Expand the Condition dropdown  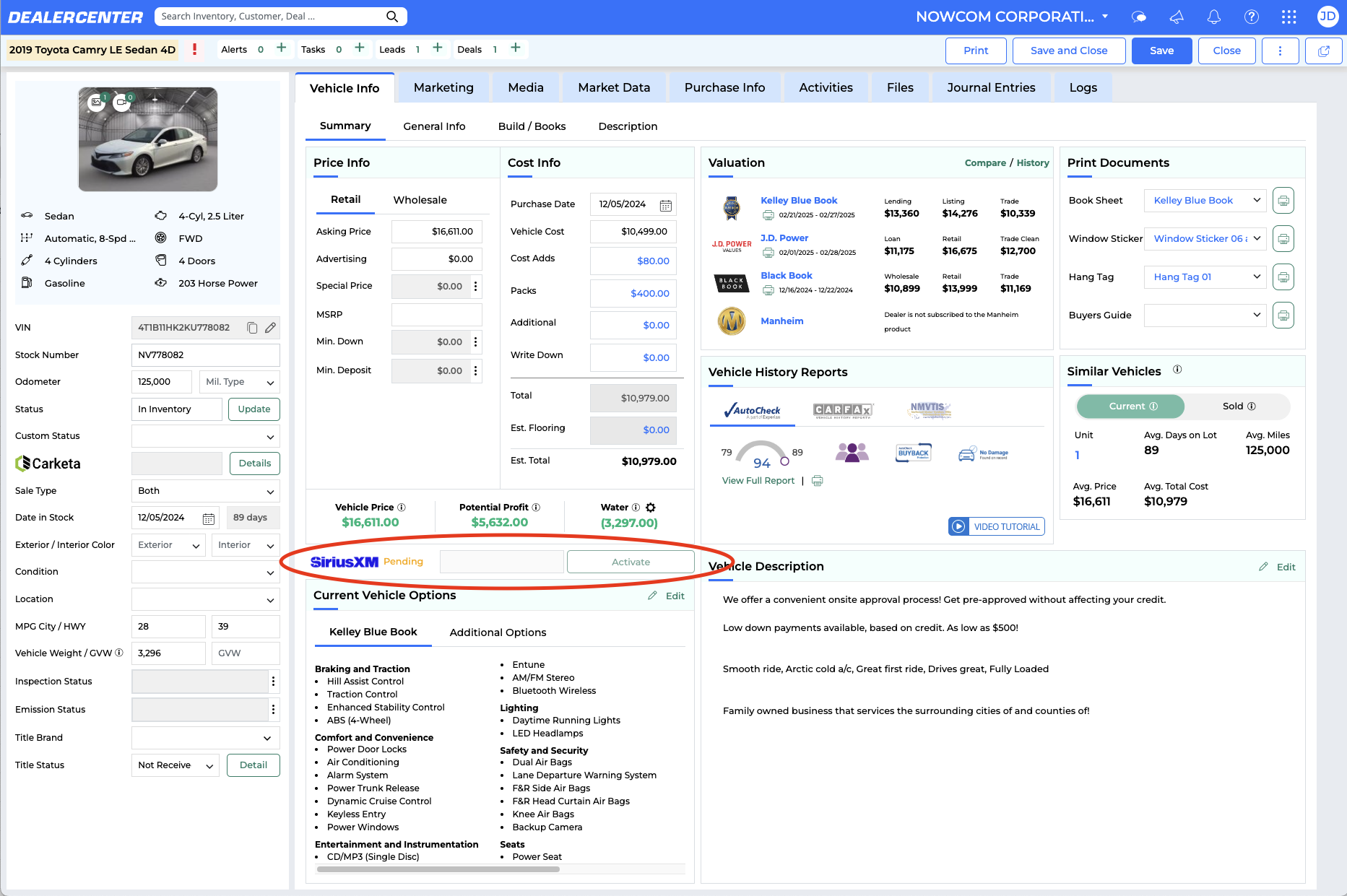click(x=206, y=572)
